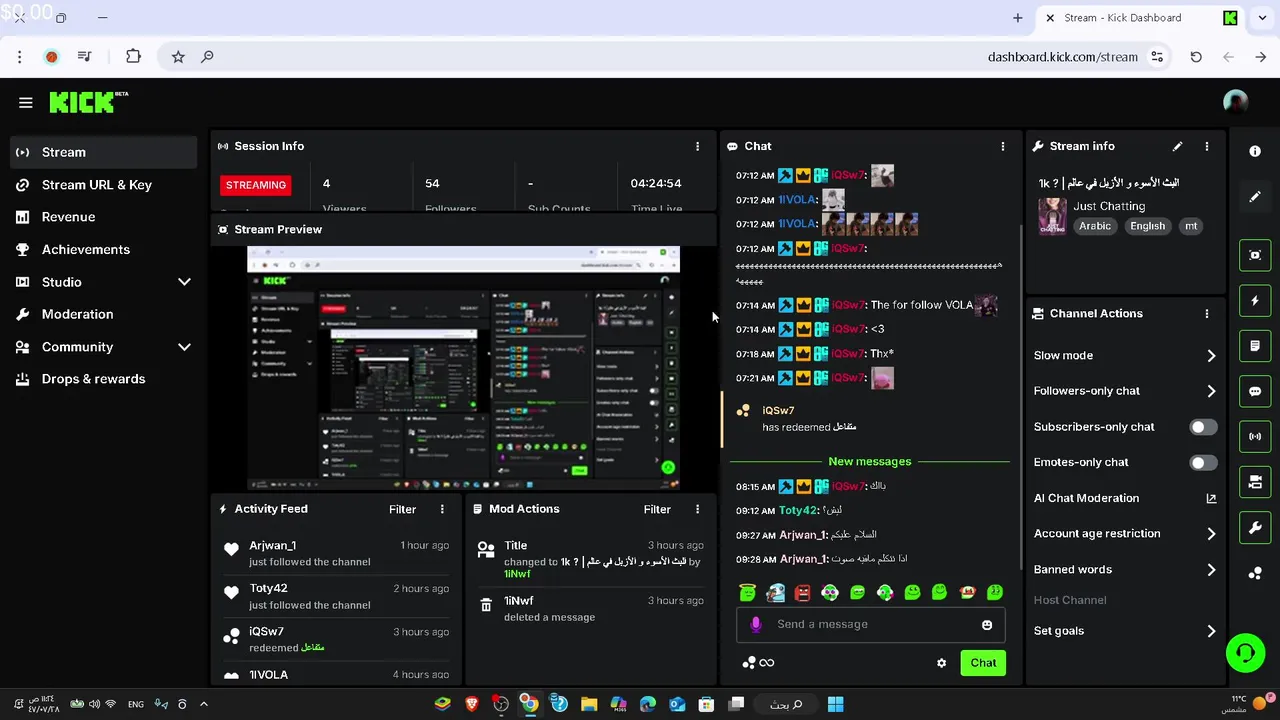Click the Kick logo
The height and width of the screenshot is (720, 1280).
pos(88,102)
